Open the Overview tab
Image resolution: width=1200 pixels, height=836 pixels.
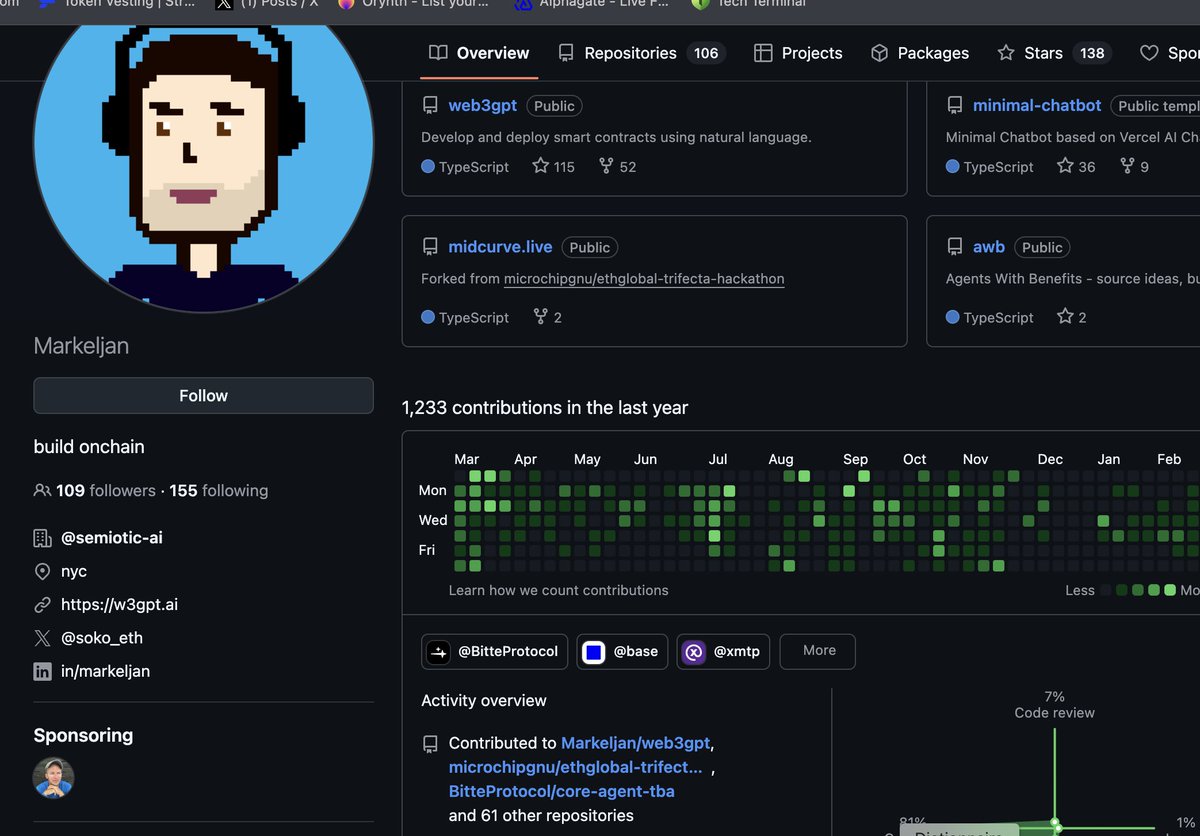(479, 53)
